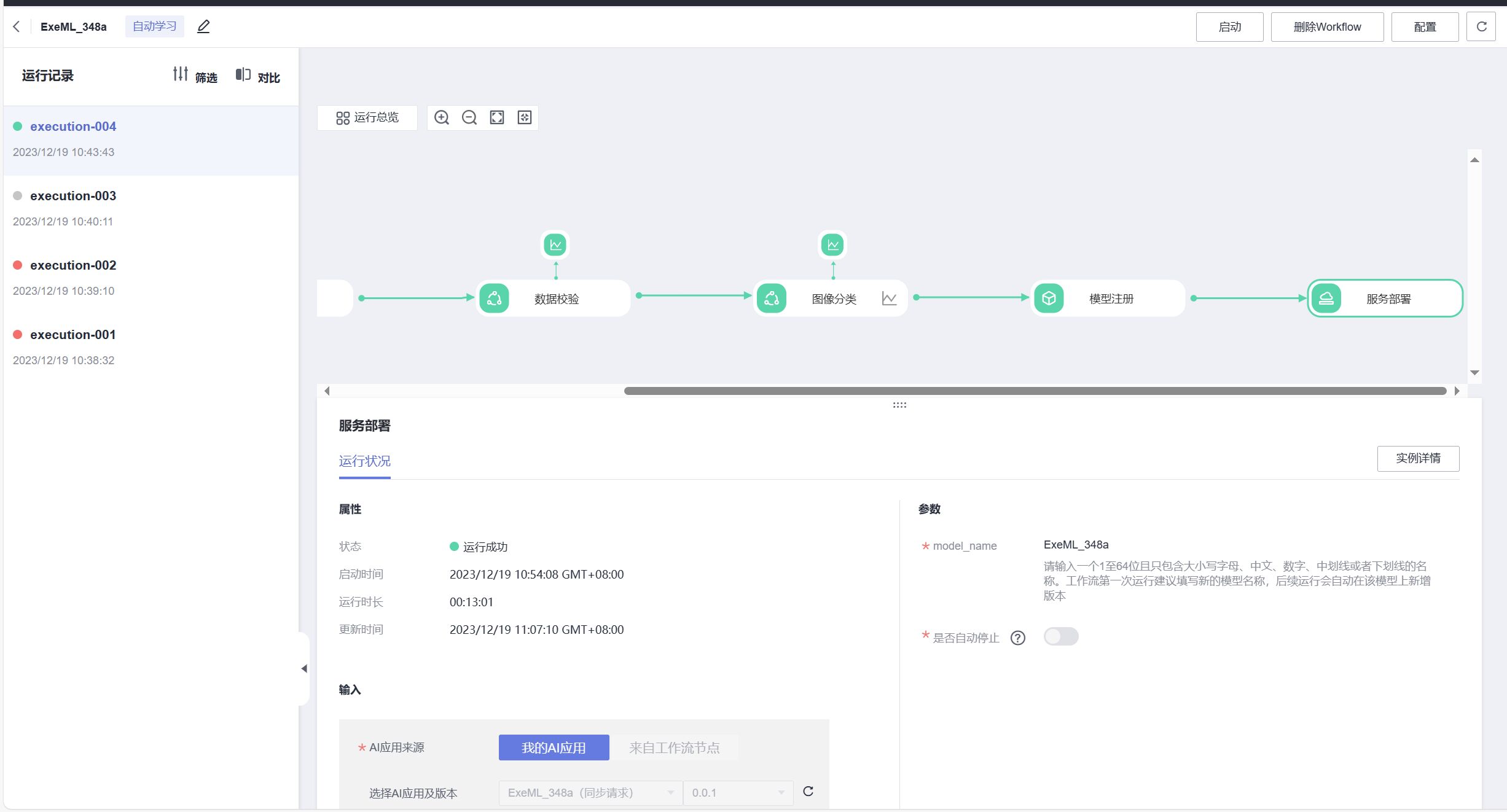
Task: Click the 删除Workflow button
Action: (1327, 27)
